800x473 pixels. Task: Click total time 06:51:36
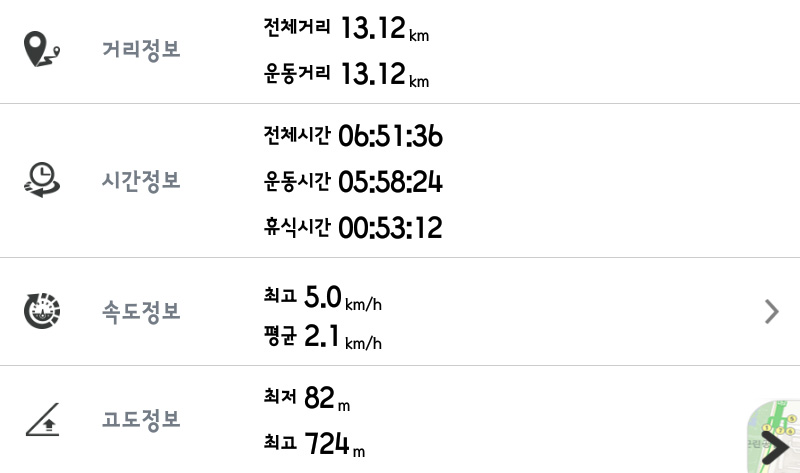pos(390,136)
